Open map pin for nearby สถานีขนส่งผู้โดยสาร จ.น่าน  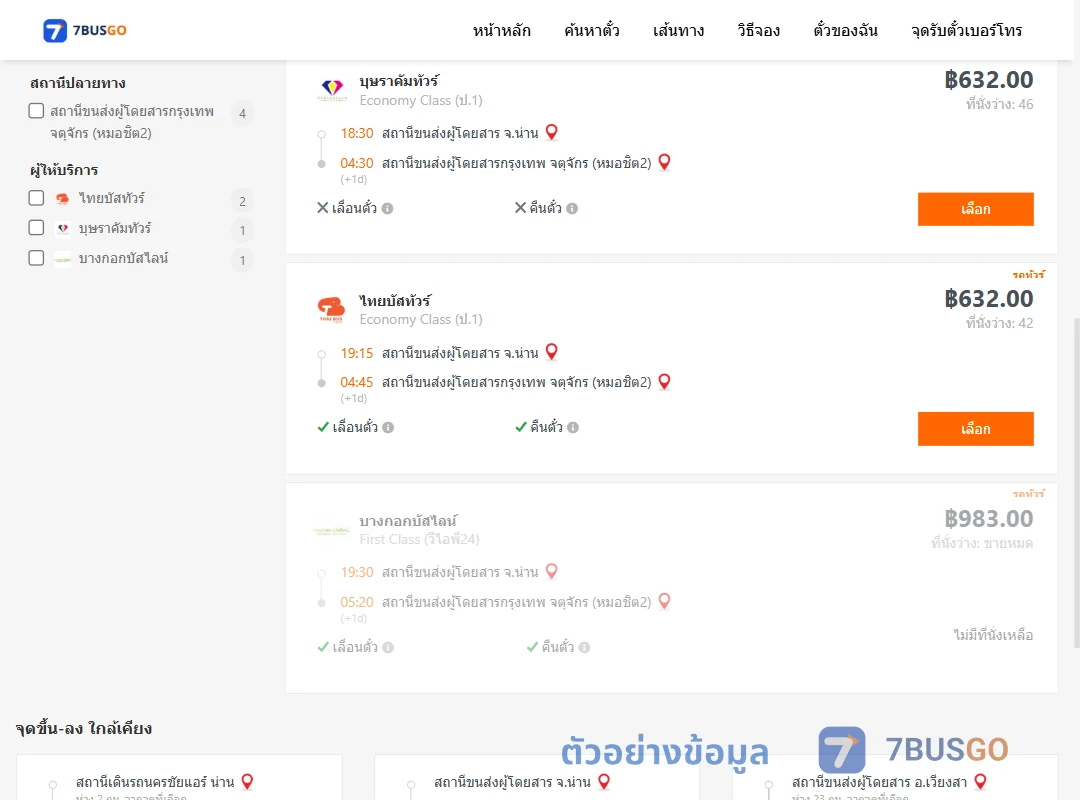tap(604, 781)
